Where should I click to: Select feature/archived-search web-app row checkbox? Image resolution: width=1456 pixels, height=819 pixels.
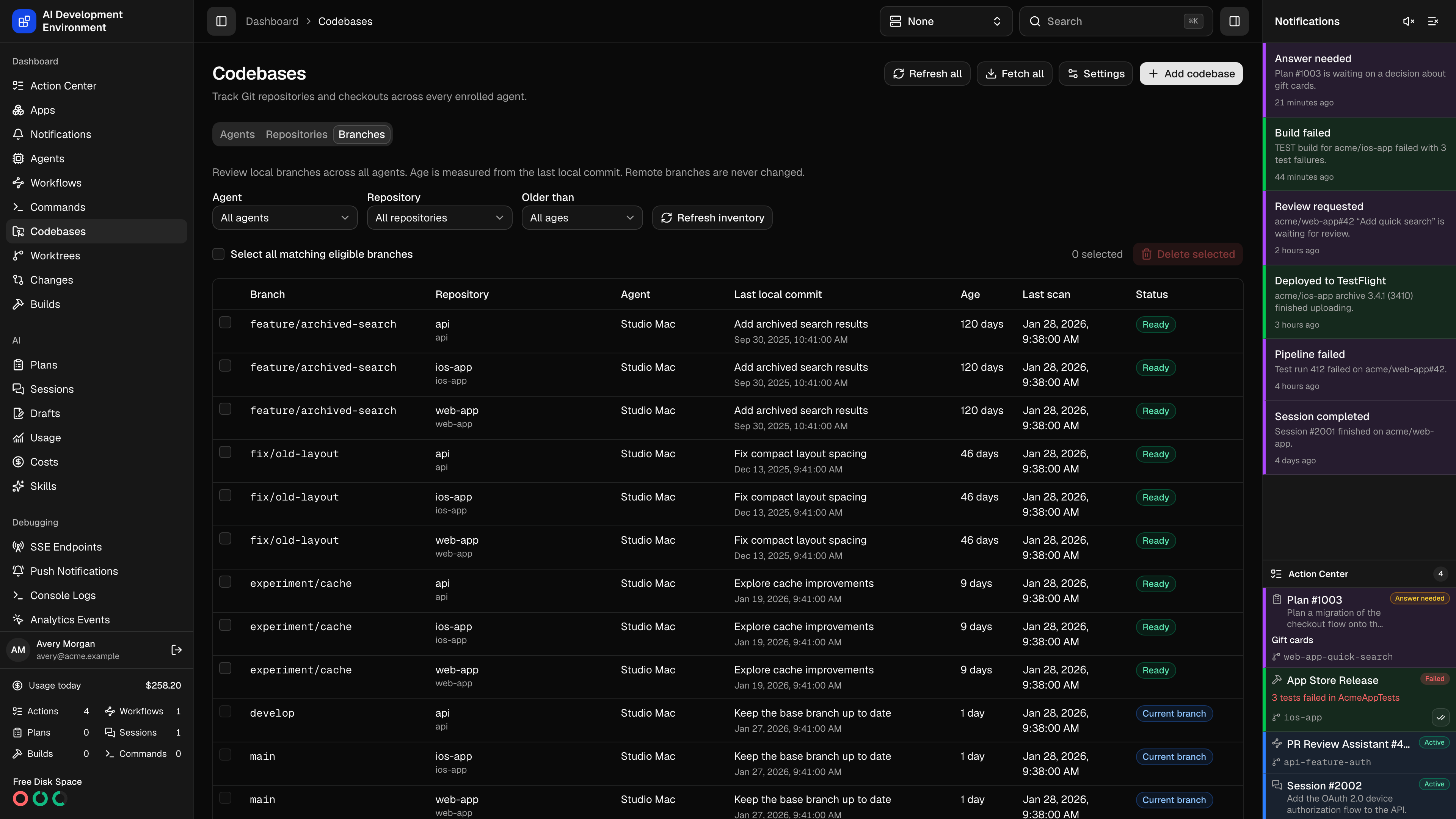click(x=225, y=409)
